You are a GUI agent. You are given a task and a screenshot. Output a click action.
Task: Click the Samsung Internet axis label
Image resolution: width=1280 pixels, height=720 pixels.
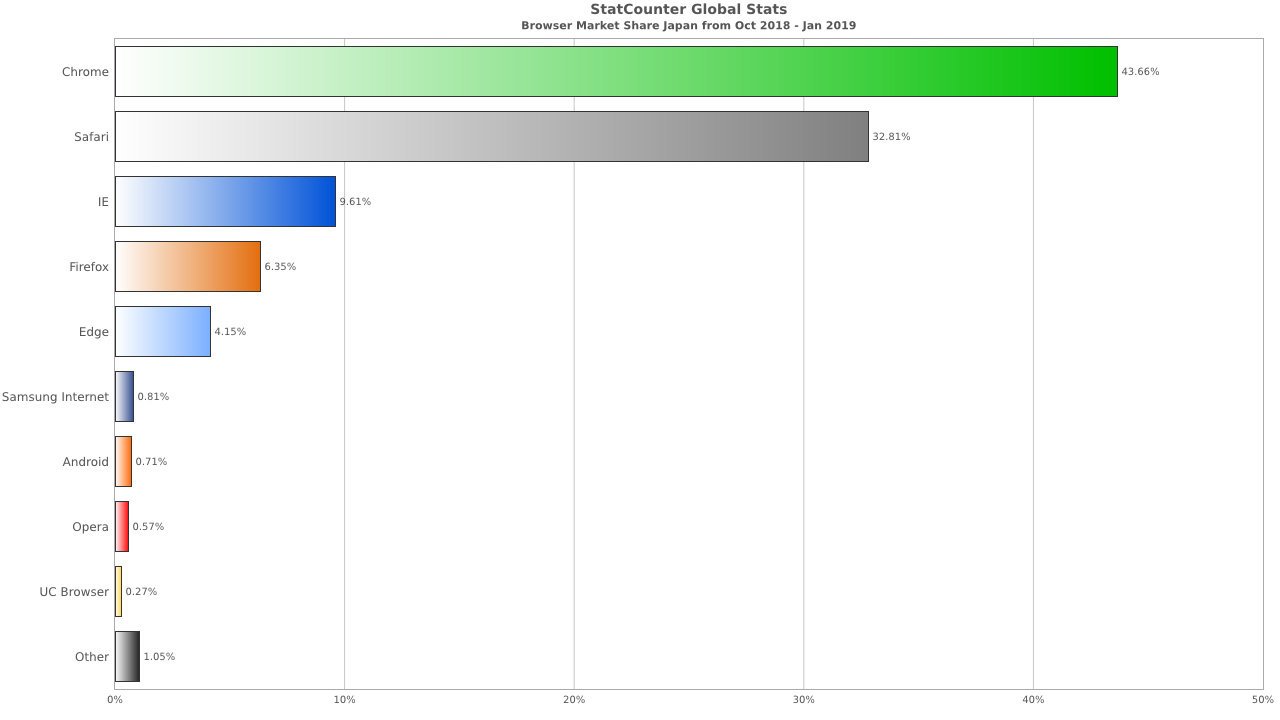[55, 397]
